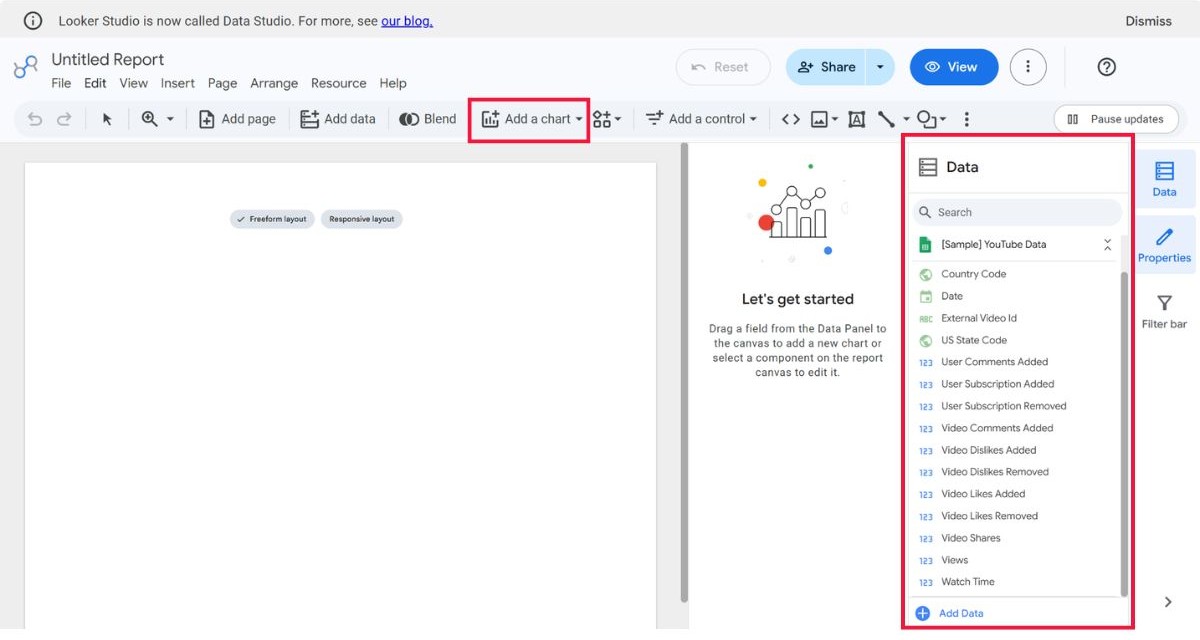Select the Responsive layout option
Screen dimensions: 1200x640
point(361,219)
